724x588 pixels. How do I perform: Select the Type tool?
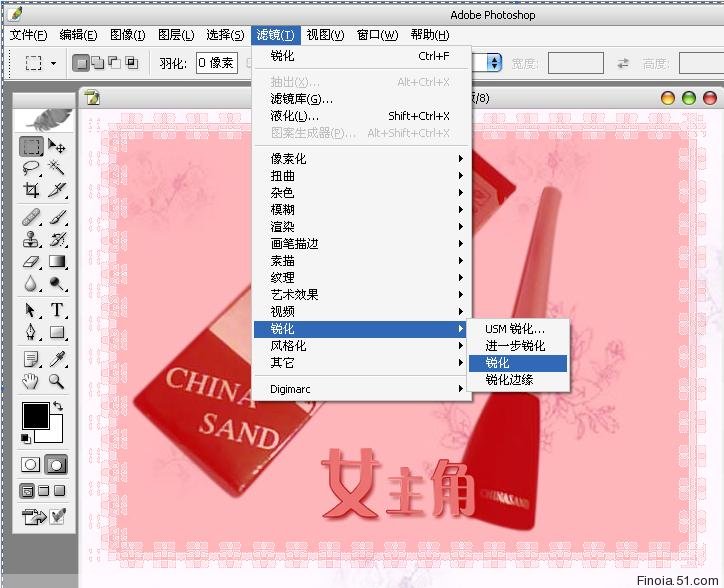[x=57, y=310]
